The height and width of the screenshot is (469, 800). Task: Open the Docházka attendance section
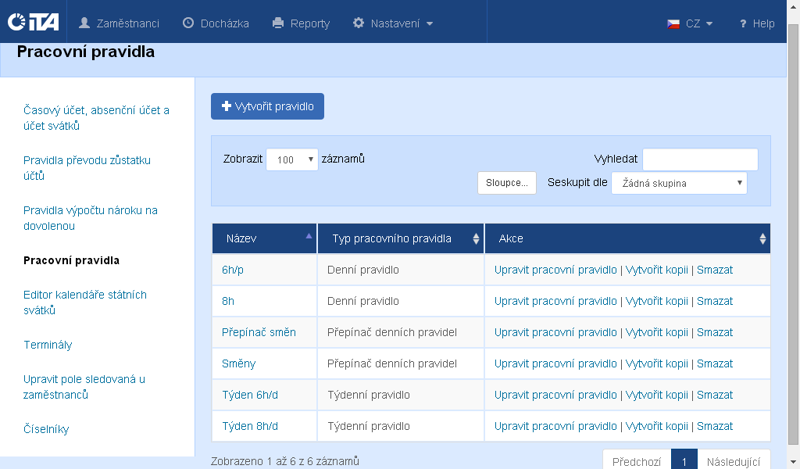pos(215,23)
